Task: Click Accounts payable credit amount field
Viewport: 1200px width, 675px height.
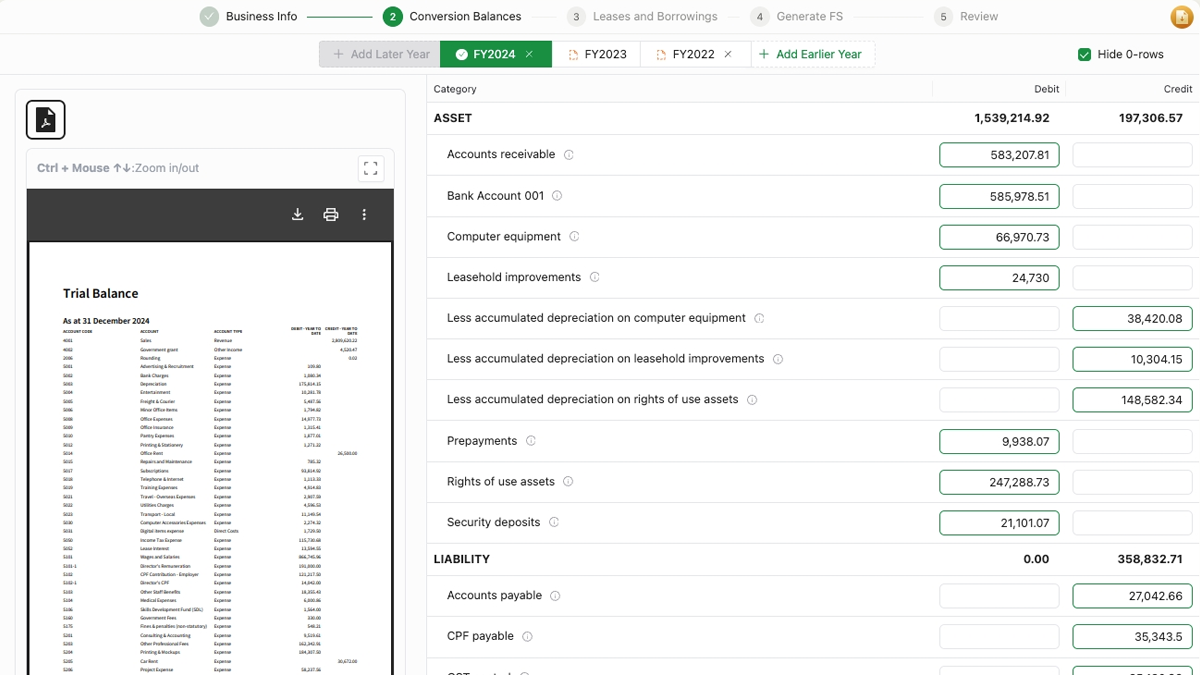Action: coord(1131,596)
